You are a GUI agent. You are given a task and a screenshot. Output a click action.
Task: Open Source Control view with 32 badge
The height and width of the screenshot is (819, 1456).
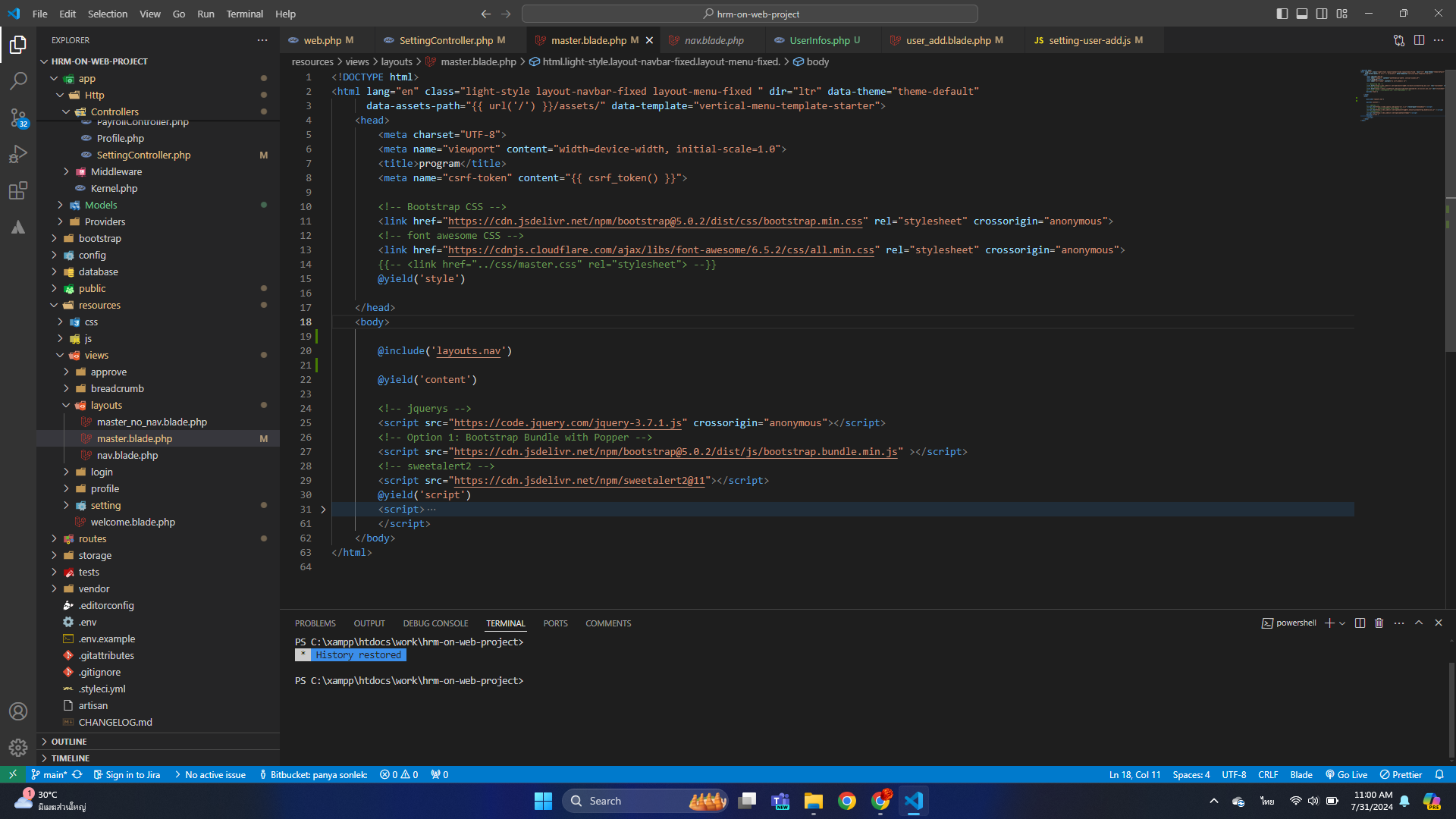pyautogui.click(x=18, y=117)
